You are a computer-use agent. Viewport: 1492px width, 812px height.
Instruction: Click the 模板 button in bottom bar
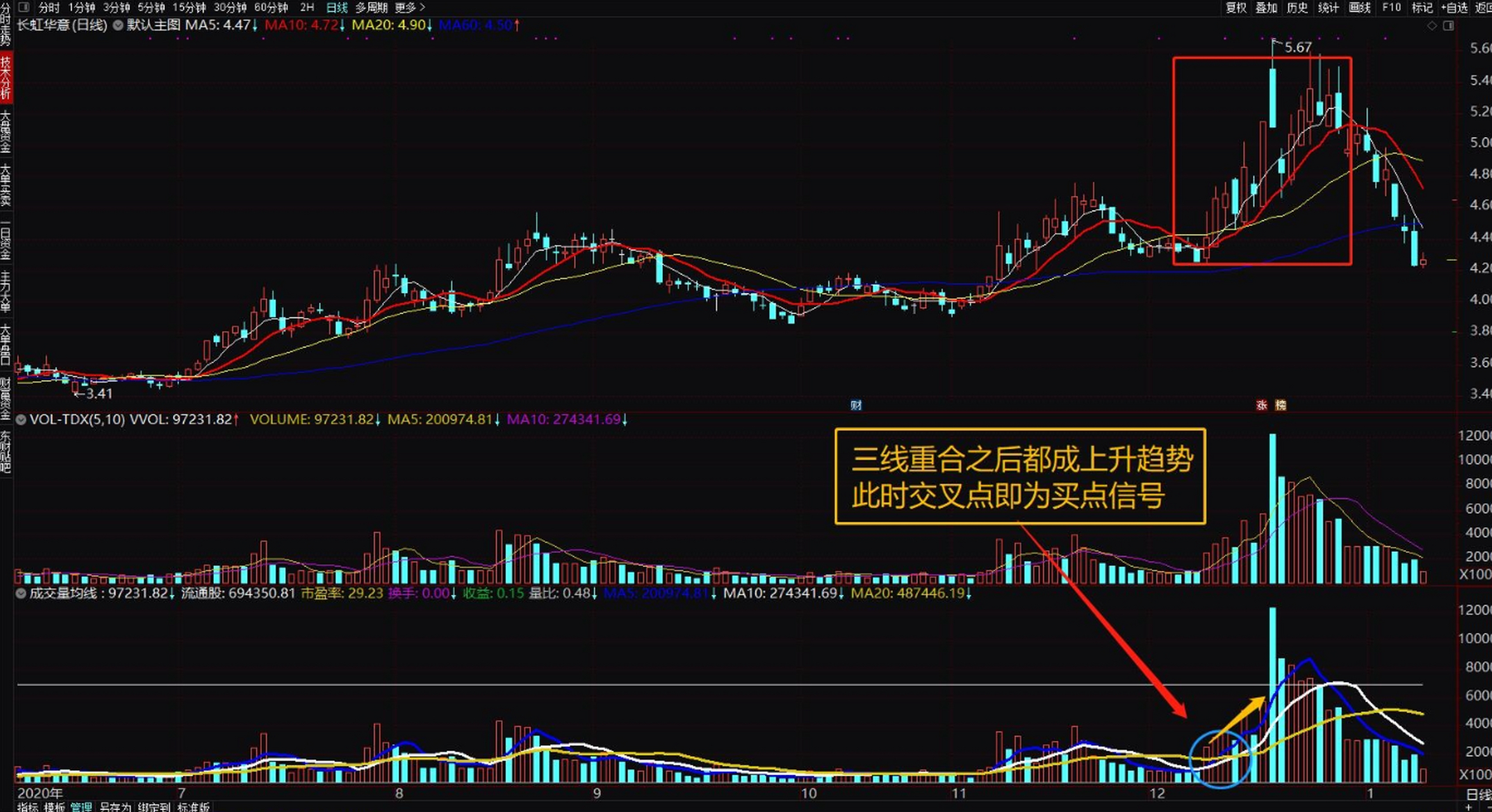[55, 807]
